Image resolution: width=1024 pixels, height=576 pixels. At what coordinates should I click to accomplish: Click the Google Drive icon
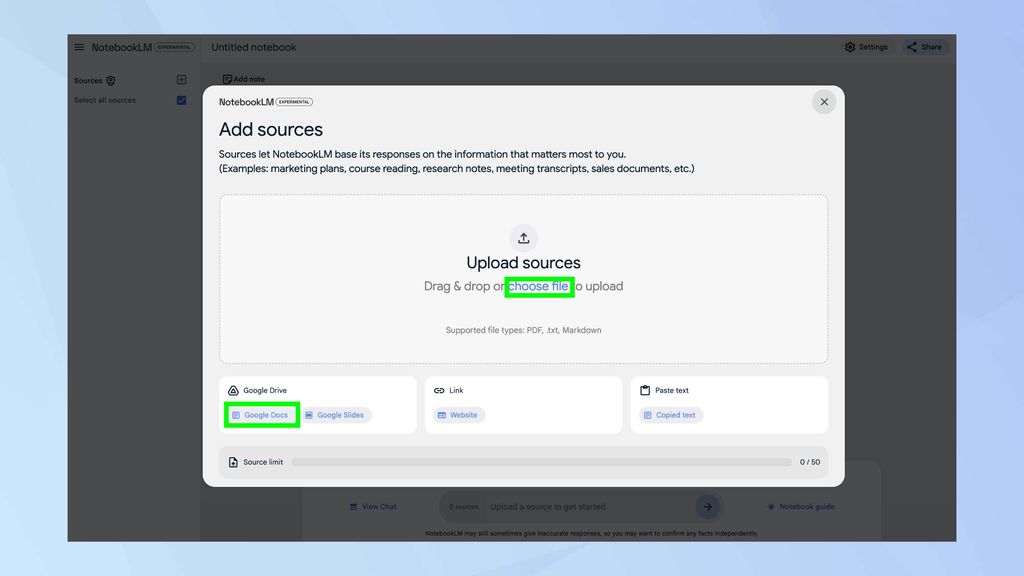click(232, 390)
